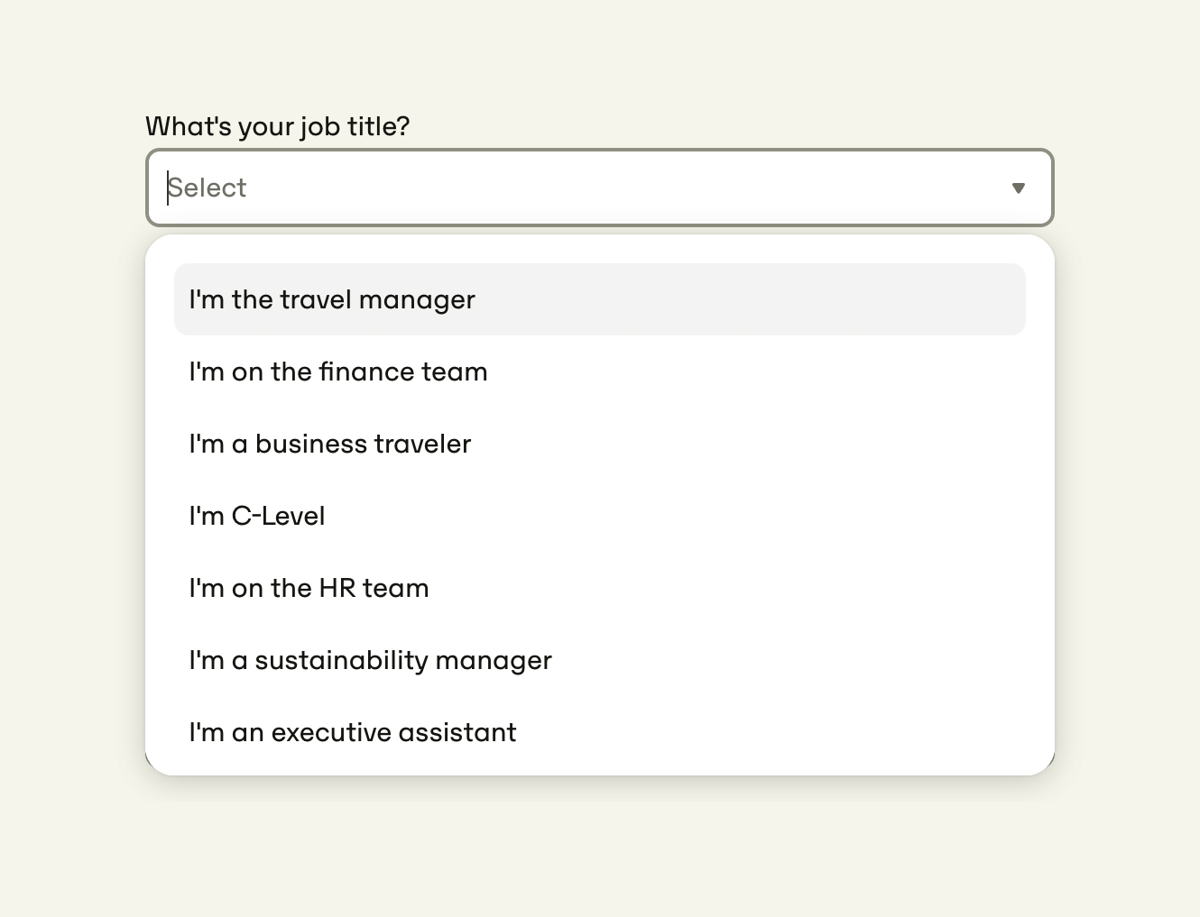Choose the HR team role entry

coord(307,587)
